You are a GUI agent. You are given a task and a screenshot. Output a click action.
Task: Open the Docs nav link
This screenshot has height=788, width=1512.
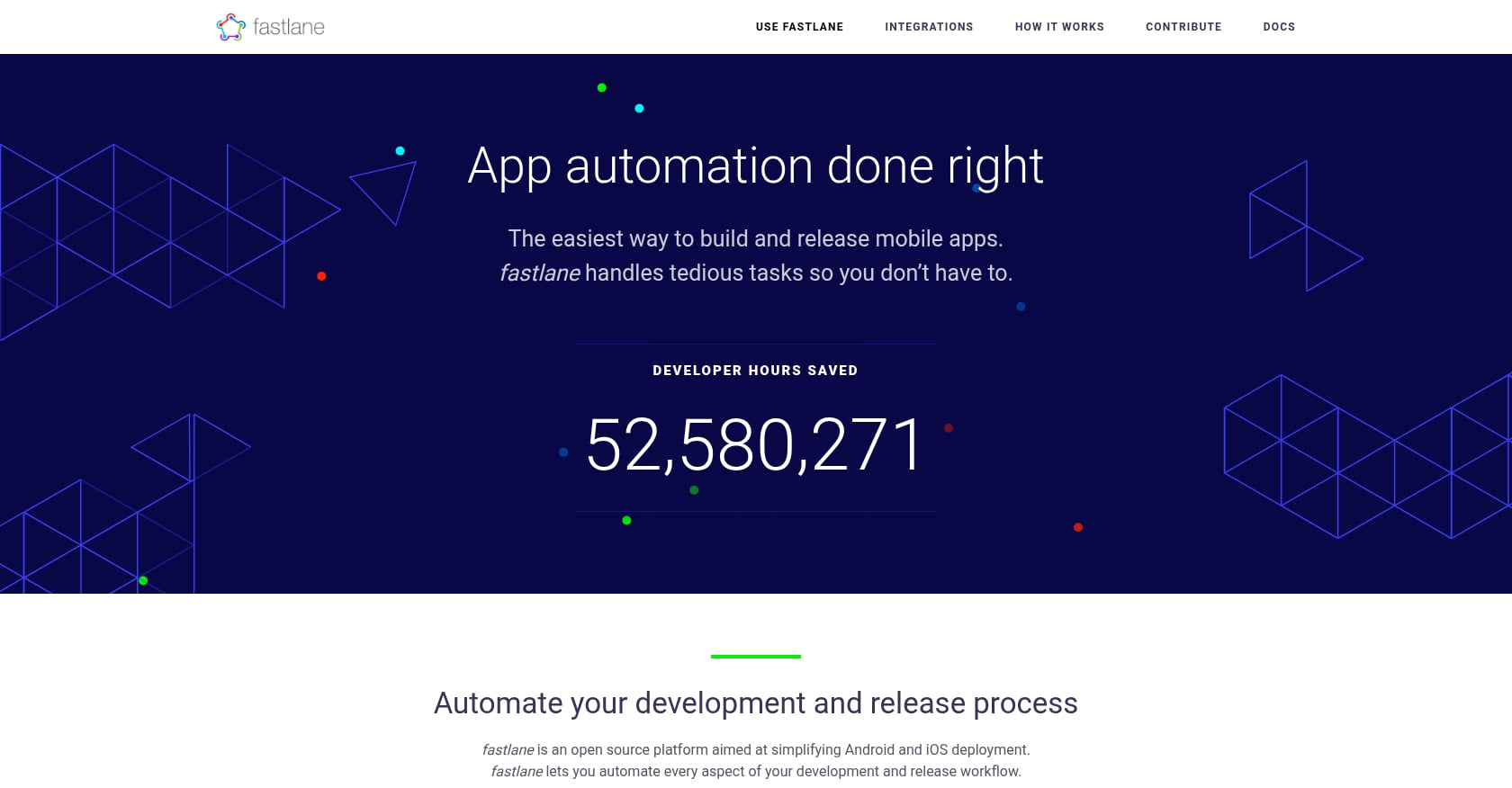point(1279,27)
